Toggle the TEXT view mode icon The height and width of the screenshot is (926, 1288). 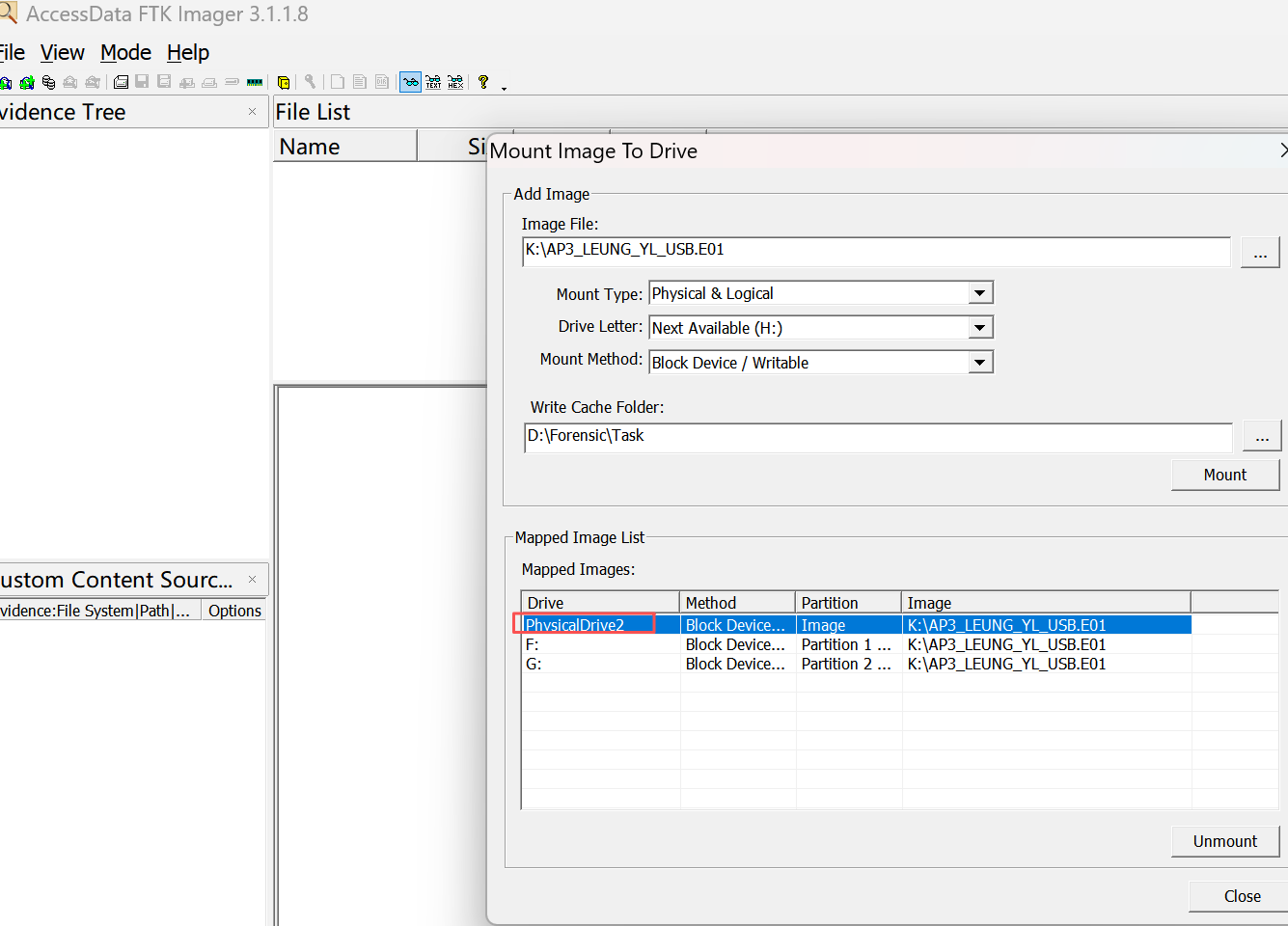[433, 83]
